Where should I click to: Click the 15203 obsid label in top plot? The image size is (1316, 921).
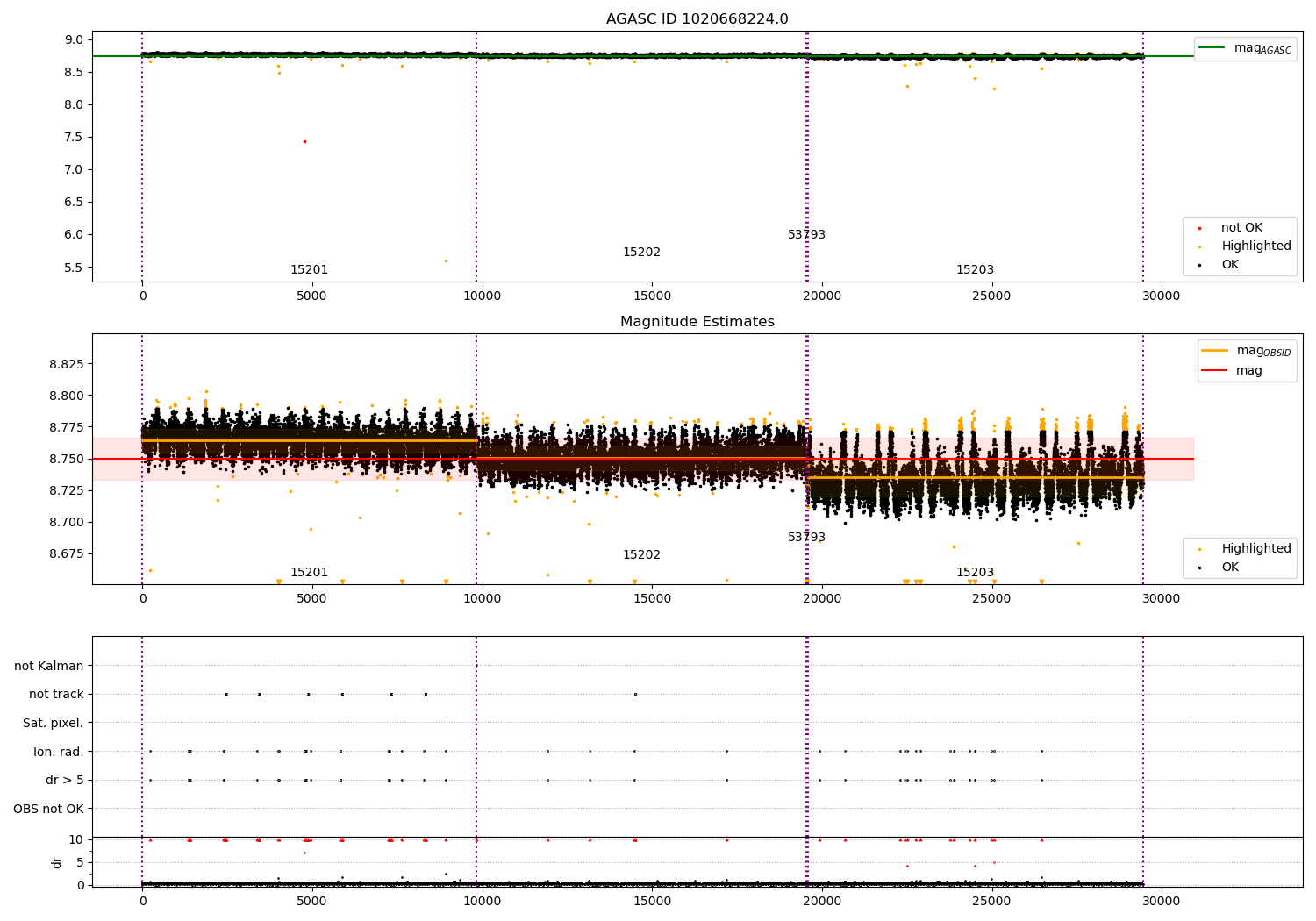coord(975,270)
